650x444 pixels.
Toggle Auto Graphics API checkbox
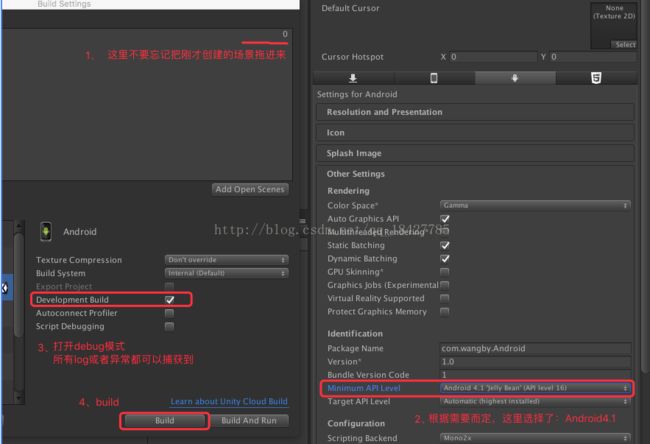point(445,219)
